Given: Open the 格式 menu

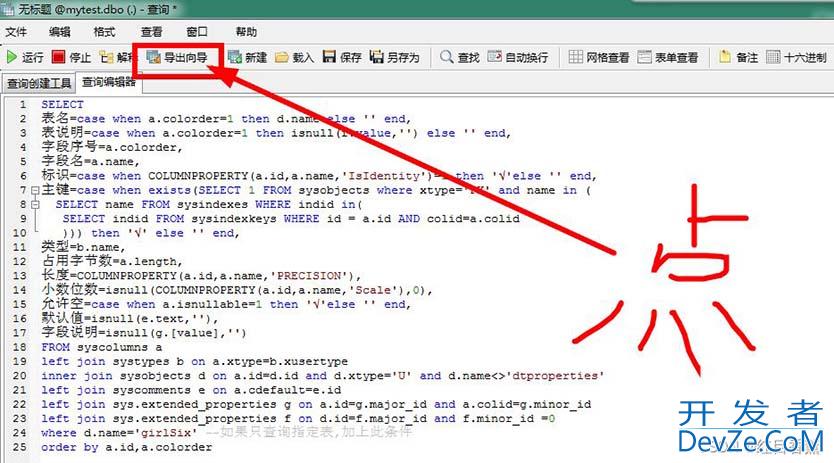Looking at the screenshot, I should tap(104, 32).
